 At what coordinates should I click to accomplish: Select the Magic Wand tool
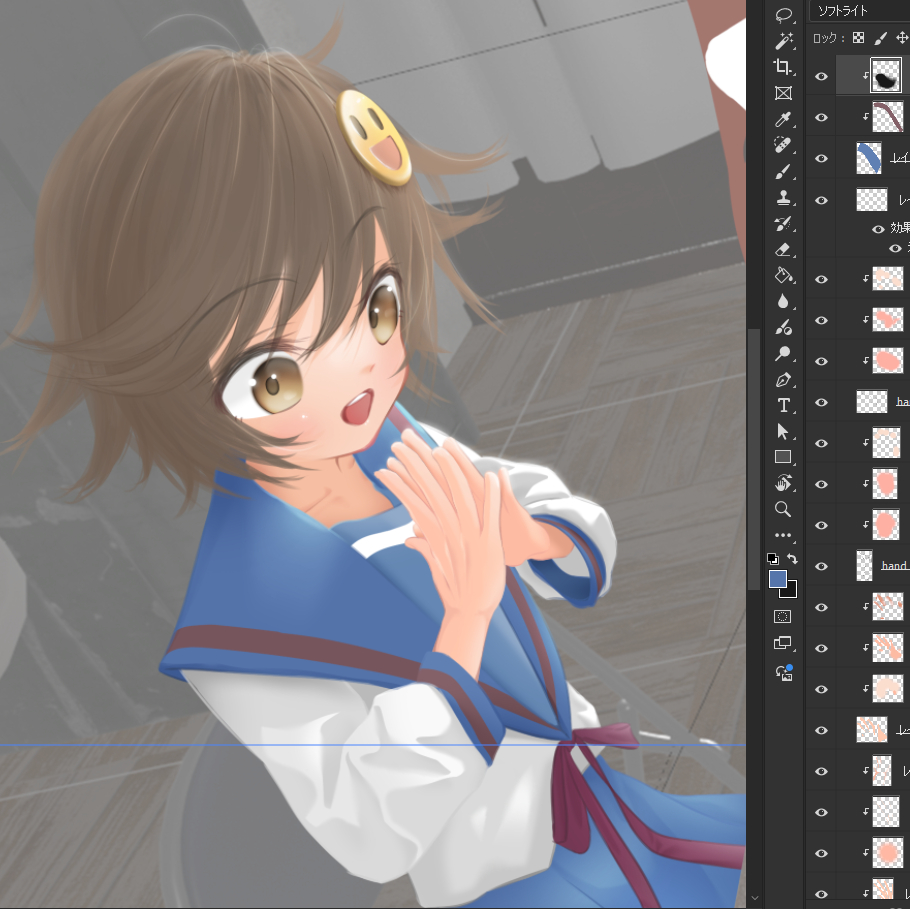[x=784, y=41]
